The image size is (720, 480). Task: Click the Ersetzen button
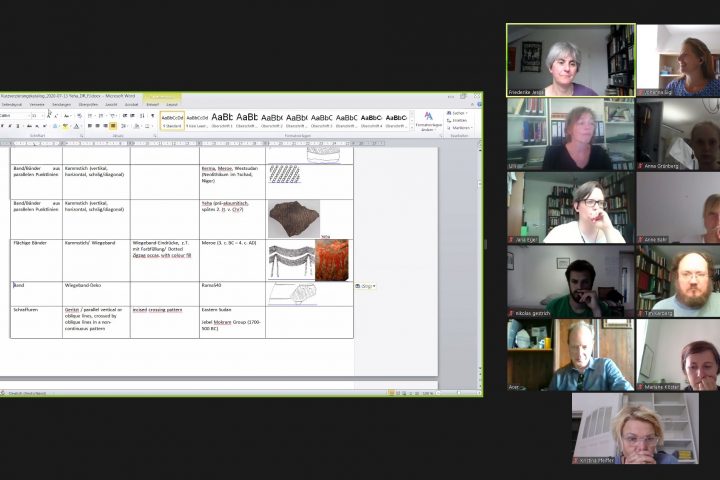coord(456,120)
